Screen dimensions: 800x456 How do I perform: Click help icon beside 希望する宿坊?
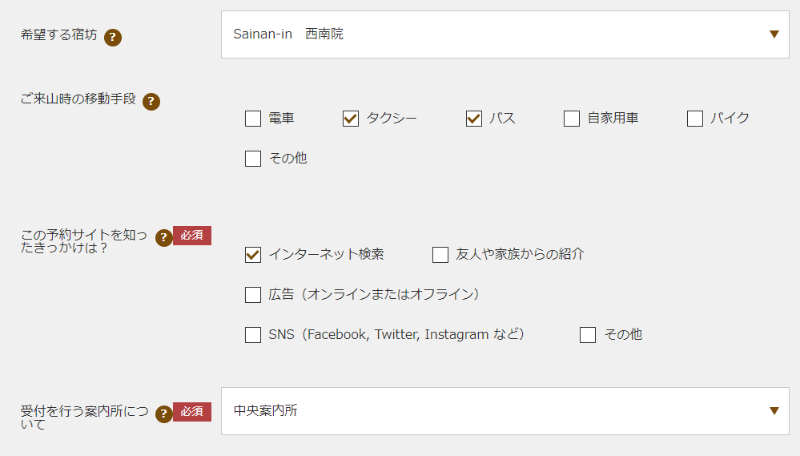[x=113, y=37]
